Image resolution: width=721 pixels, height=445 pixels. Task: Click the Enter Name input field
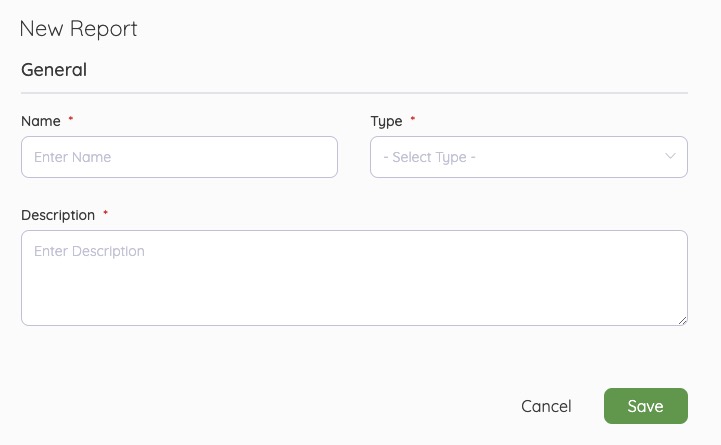point(179,157)
